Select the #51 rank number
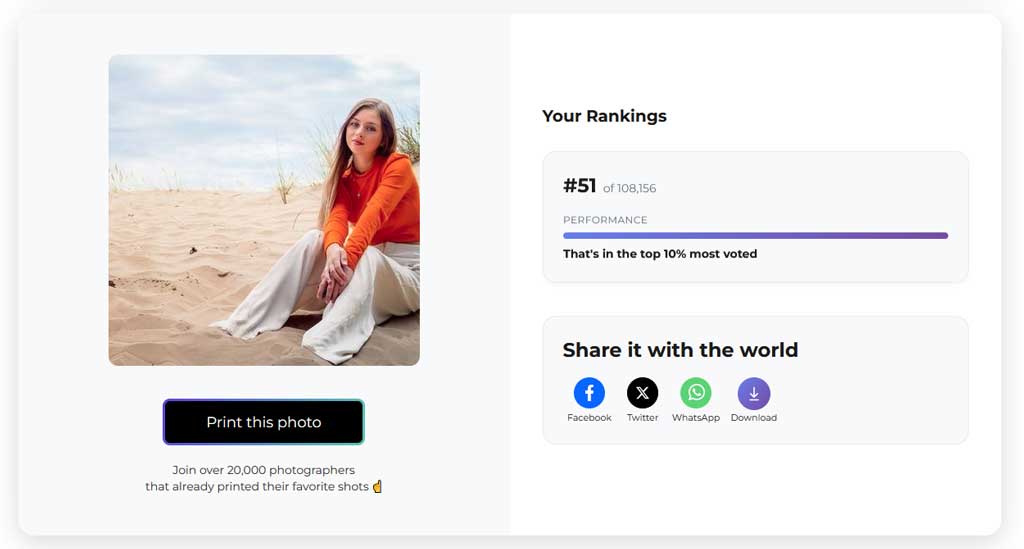The height and width of the screenshot is (549, 1024). [x=579, y=186]
